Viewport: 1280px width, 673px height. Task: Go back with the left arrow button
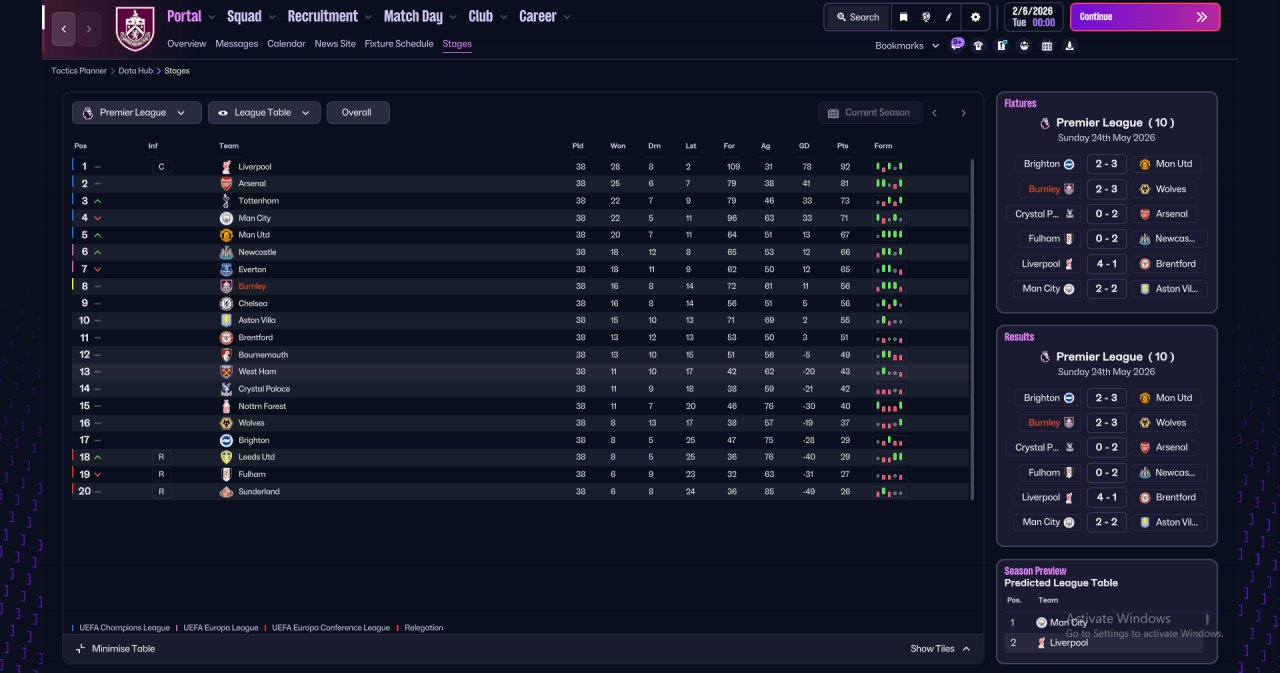(63, 29)
